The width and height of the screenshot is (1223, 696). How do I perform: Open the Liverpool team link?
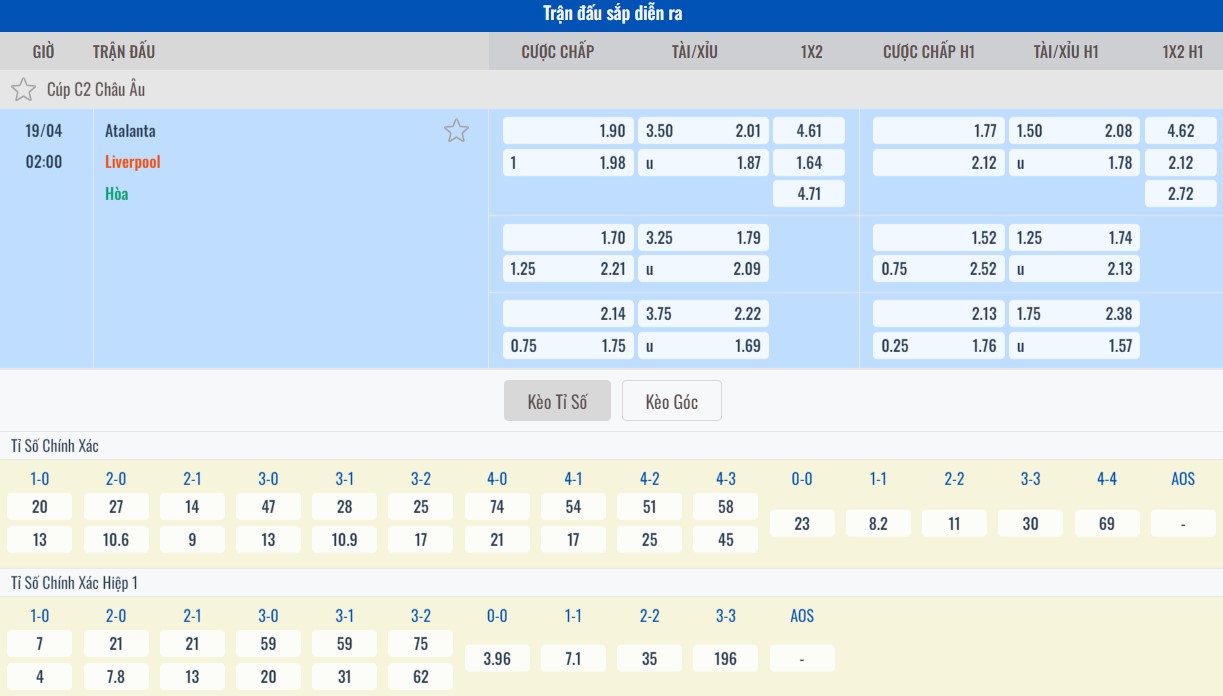[132, 162]
